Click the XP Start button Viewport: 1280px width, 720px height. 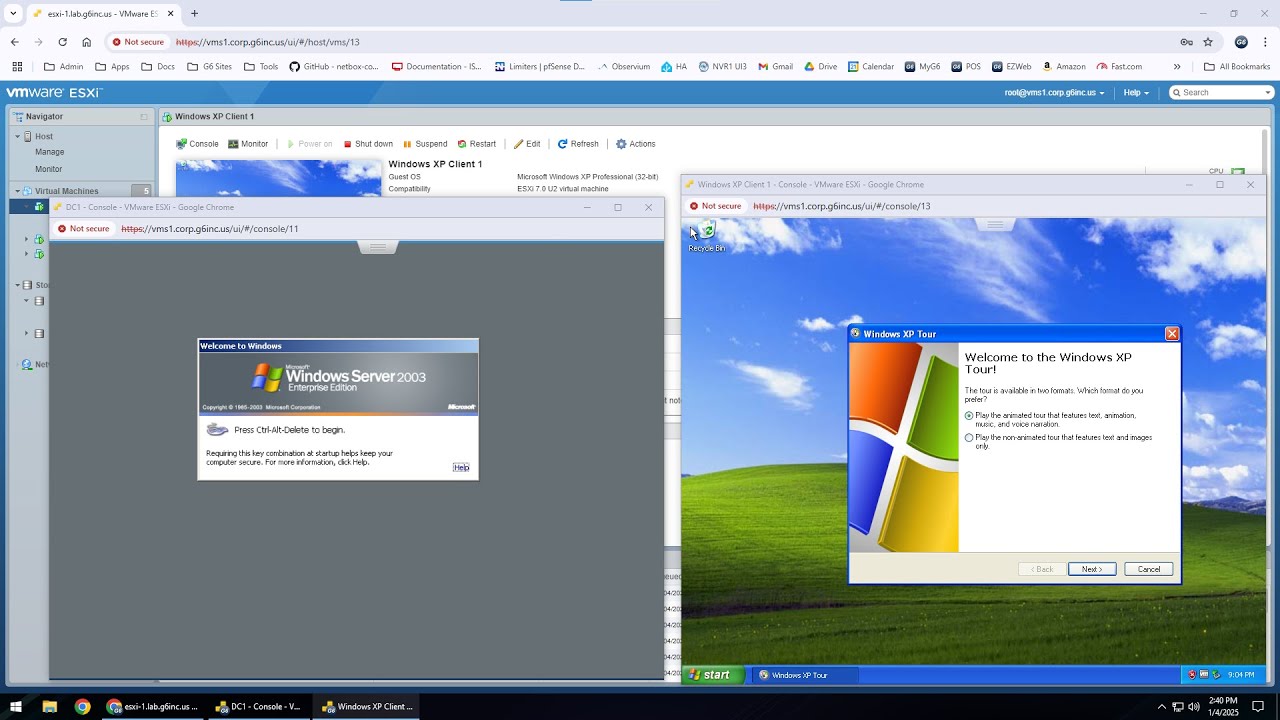713,675
